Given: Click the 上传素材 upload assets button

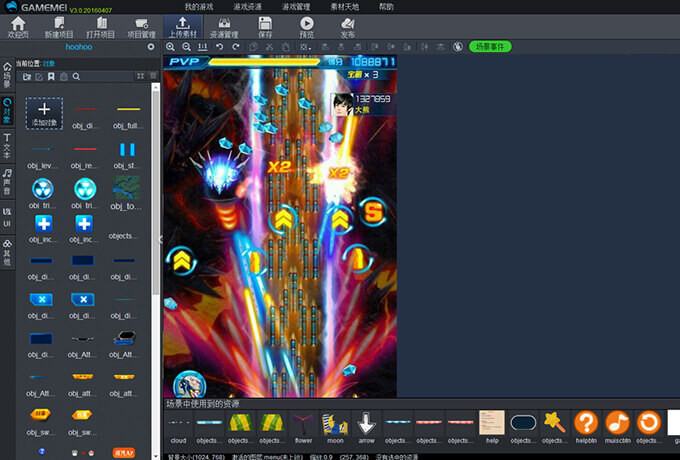Looking at the screenshot, I should pos(183,27).
